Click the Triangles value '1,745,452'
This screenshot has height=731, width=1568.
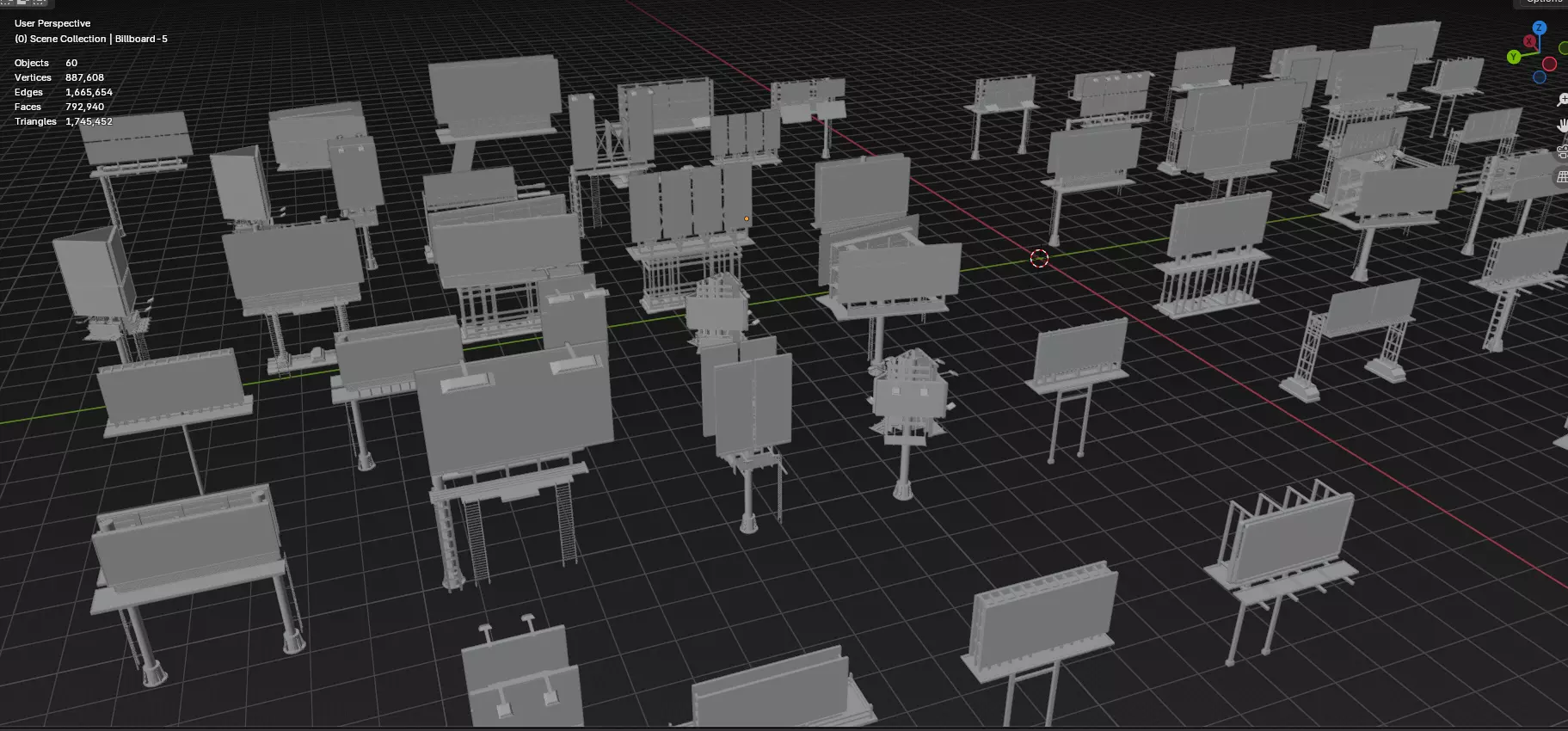click(x=89, y=121)
